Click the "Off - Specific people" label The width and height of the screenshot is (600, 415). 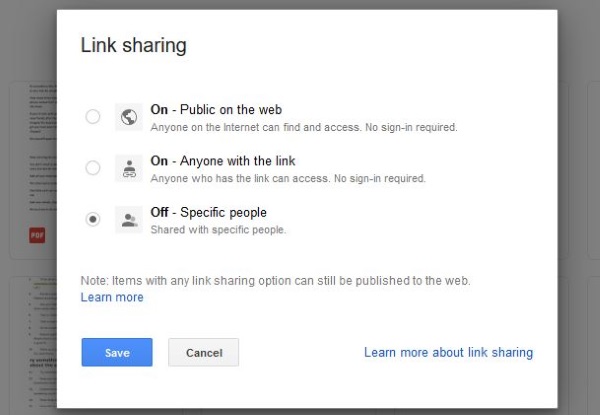208,212
